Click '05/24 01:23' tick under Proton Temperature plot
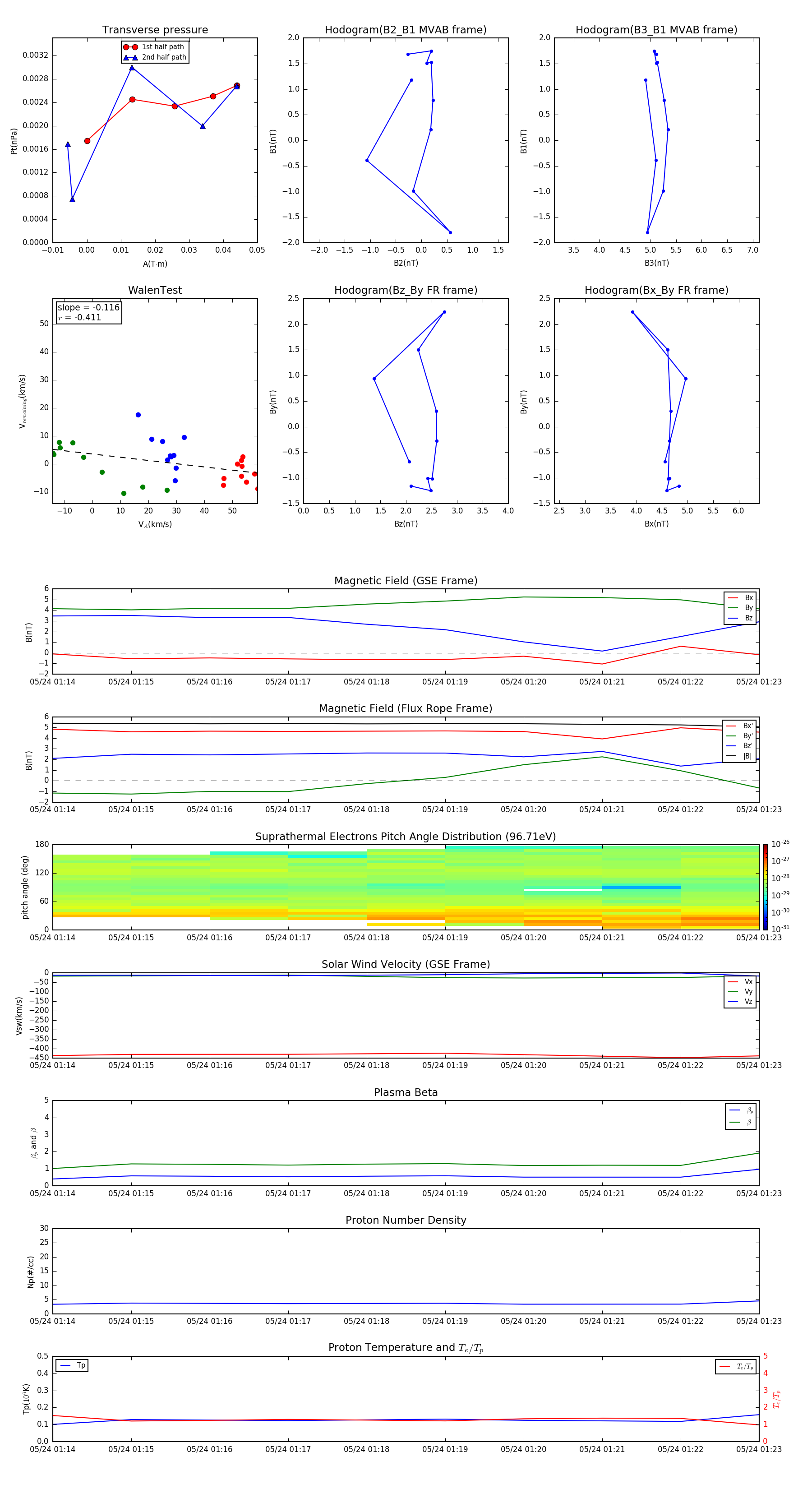Screen dimensions: 812x1489 pyautogui.click(x=758, y=1449)
